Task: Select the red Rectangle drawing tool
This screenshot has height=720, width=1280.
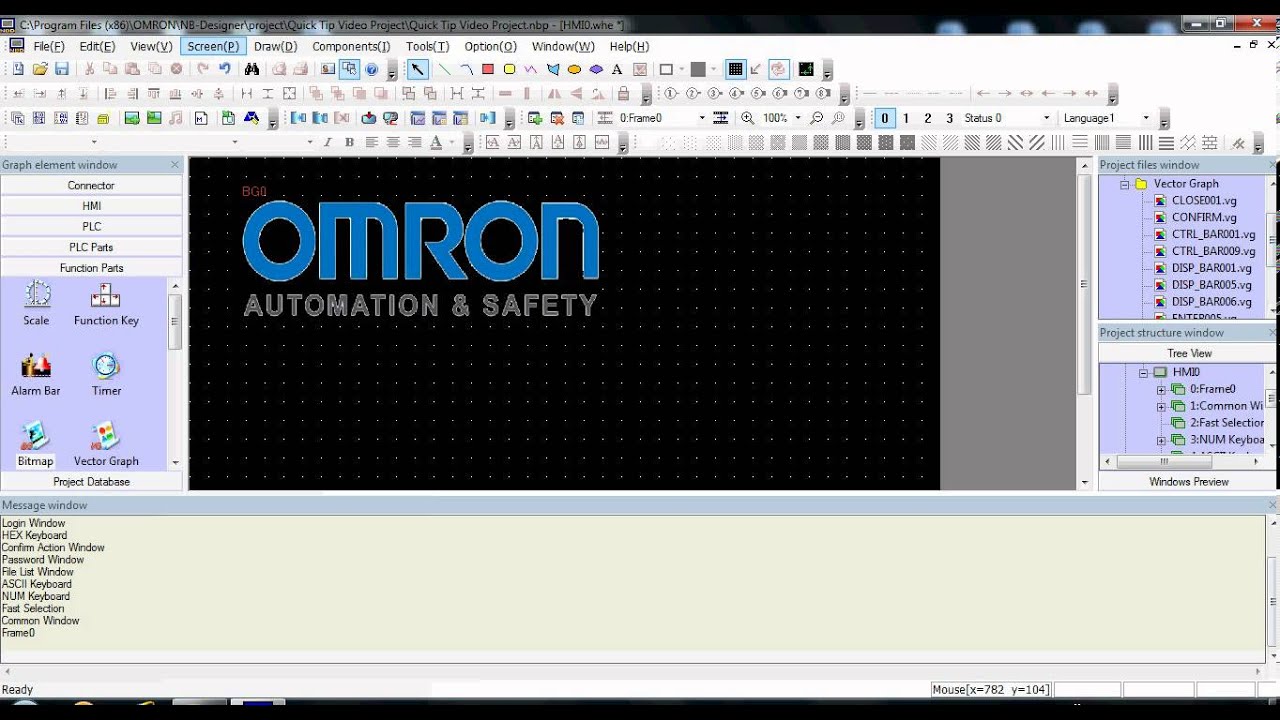Action: click(488, 69)
